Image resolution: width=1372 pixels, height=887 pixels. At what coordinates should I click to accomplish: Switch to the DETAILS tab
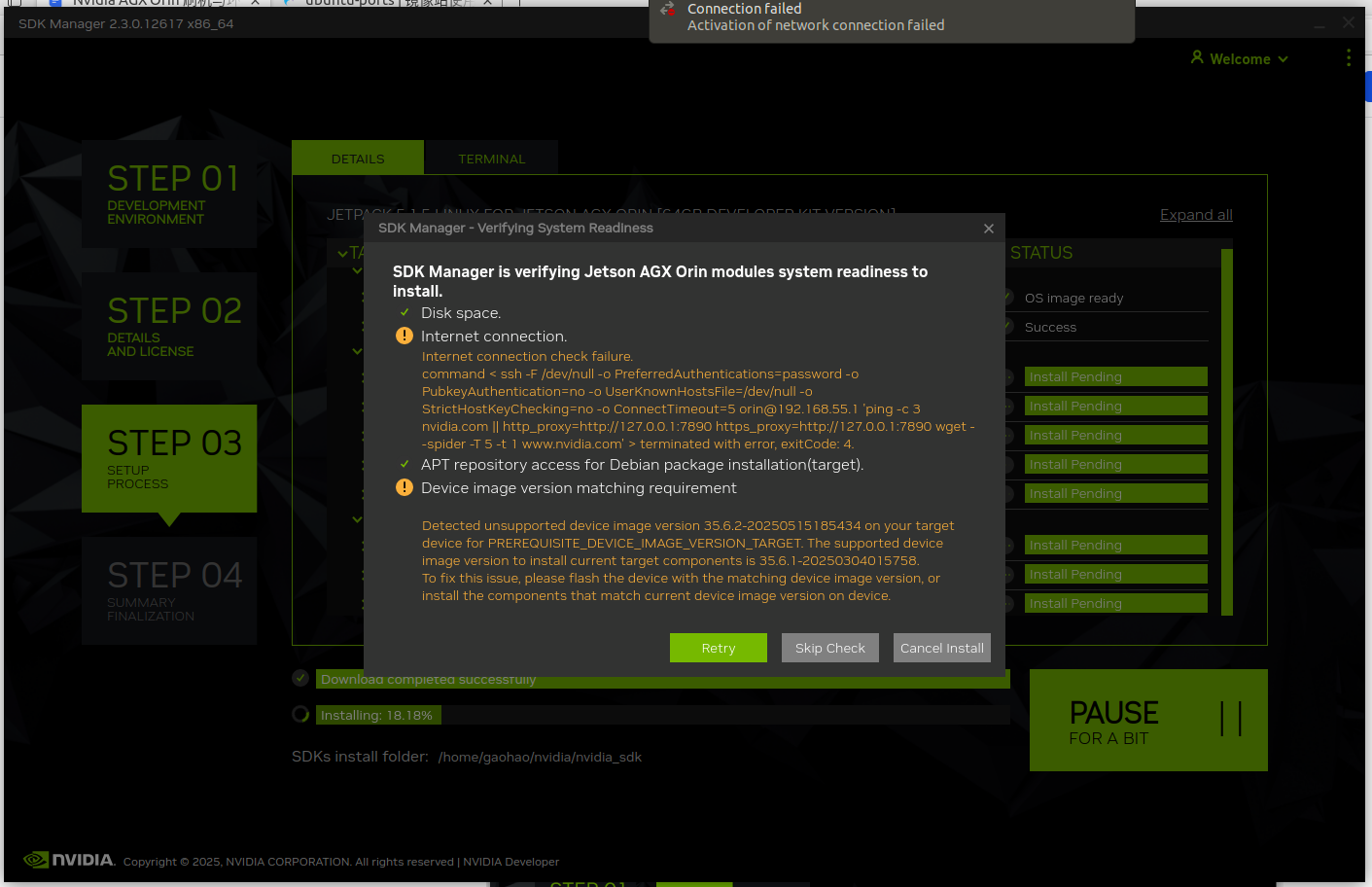[x=357, y=159]
